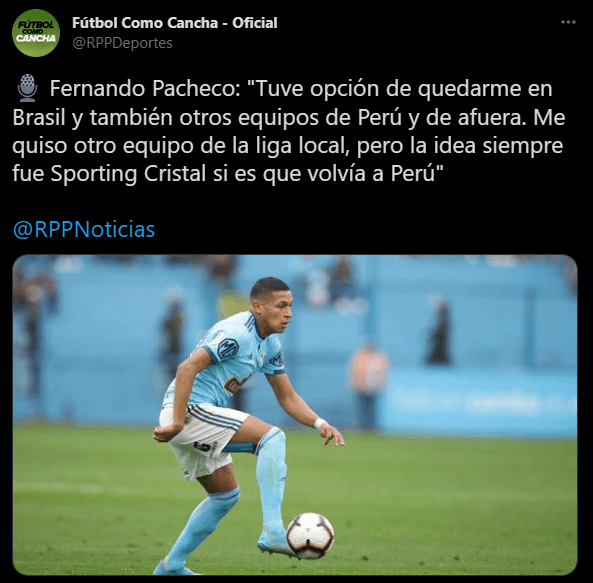
Task: Open the three-dot more options menu
Action: click(568, 22)
